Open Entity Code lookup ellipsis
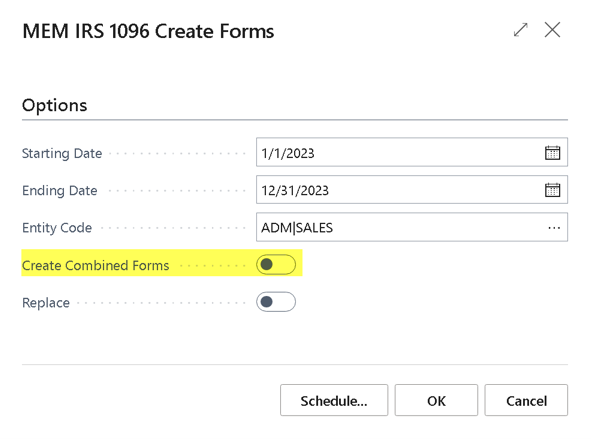 point(554,228)
